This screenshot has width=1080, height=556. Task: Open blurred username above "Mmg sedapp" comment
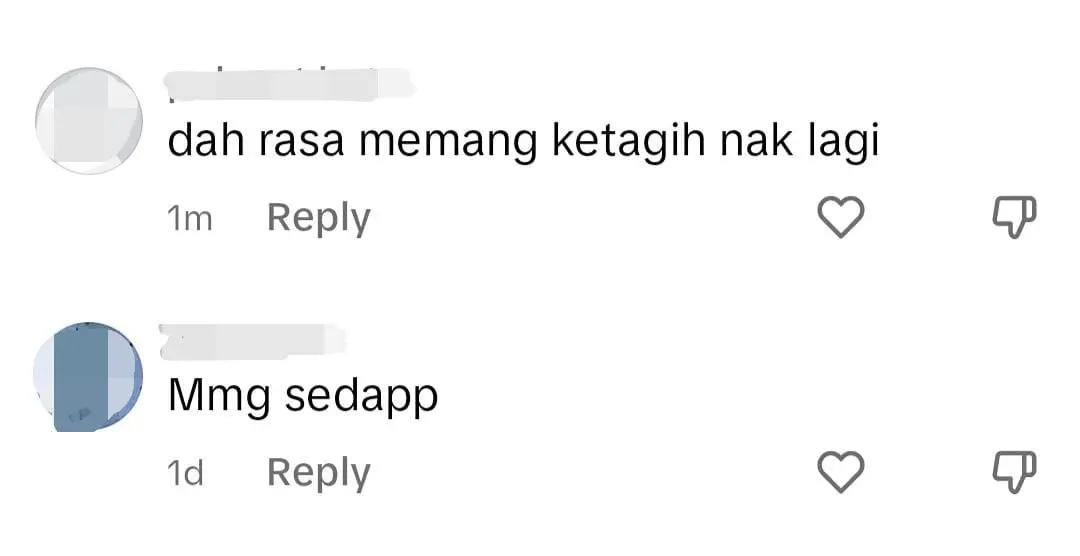tap(253, 342)
